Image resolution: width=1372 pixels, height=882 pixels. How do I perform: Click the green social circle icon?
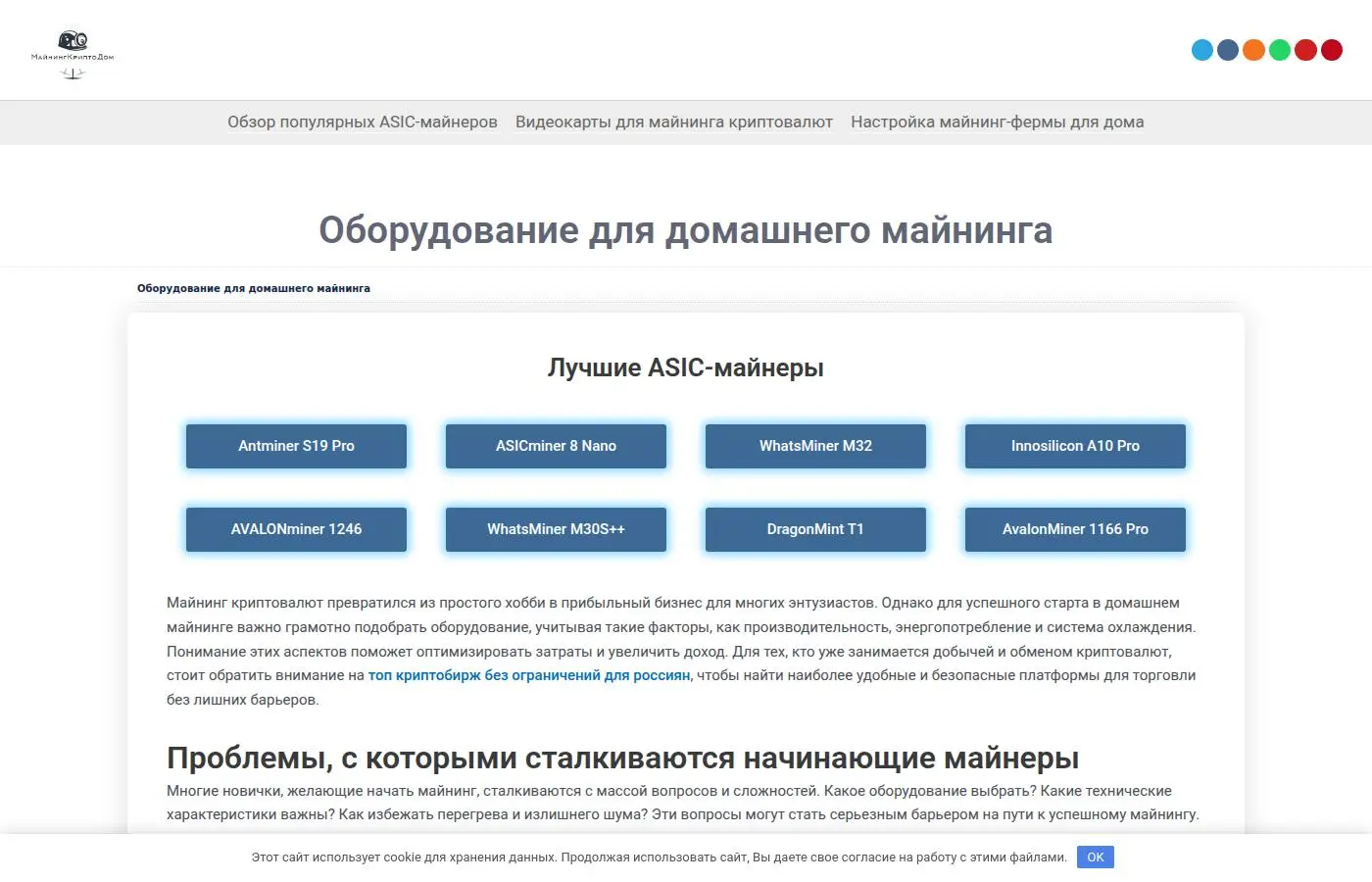1280,50
